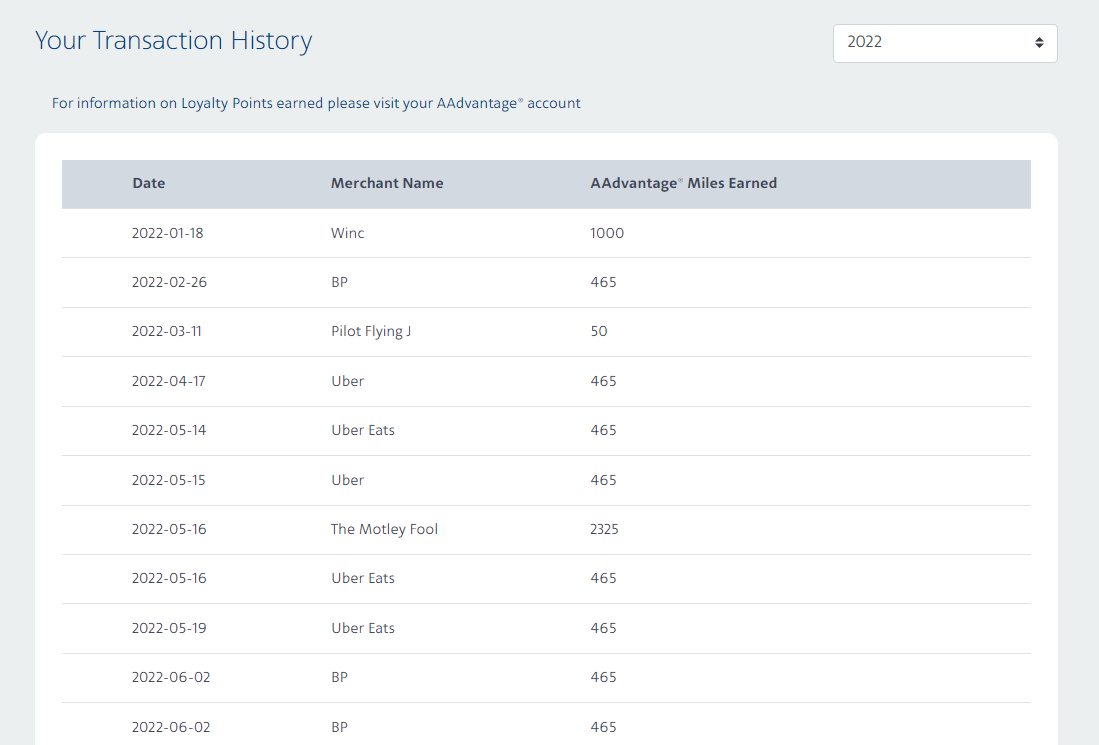This screenshot has width=1099, height=745.
Task: Select Uber Eats in the 2022-05-14 row
Action: tap(363, 430)
